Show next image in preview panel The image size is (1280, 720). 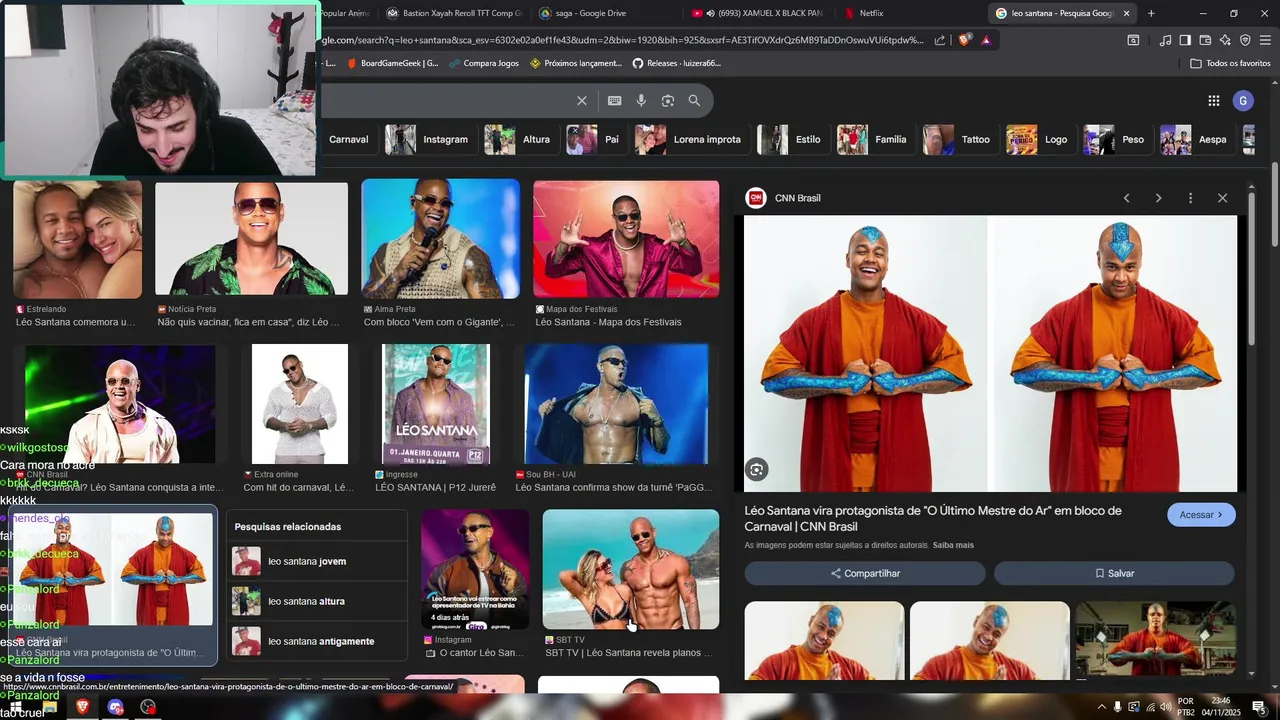(x=1158, y=198)
